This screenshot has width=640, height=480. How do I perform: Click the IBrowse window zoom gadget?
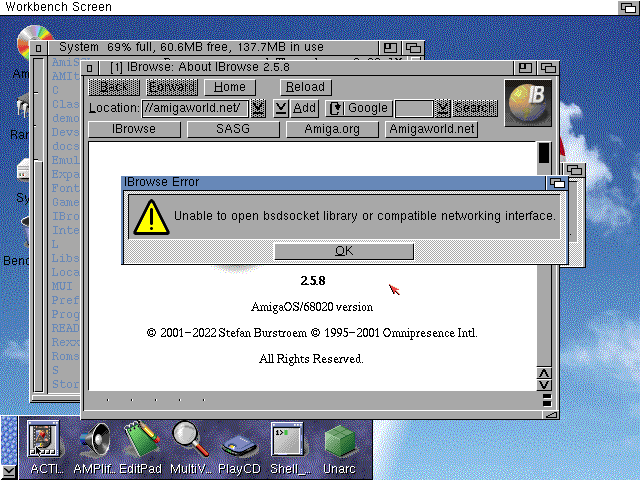coord(525,68)
